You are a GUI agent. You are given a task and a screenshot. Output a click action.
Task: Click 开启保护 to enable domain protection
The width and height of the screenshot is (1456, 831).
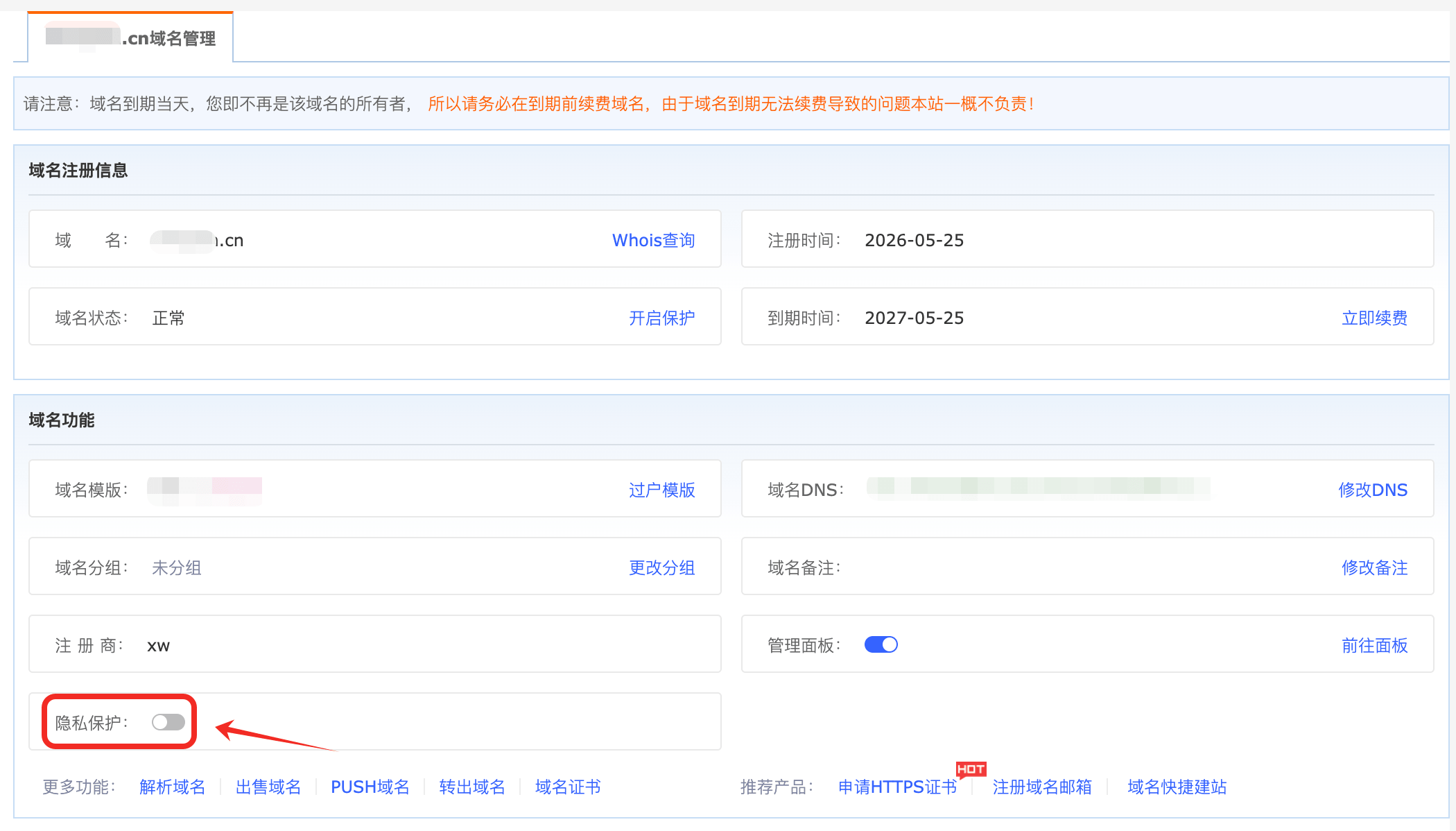661,318
